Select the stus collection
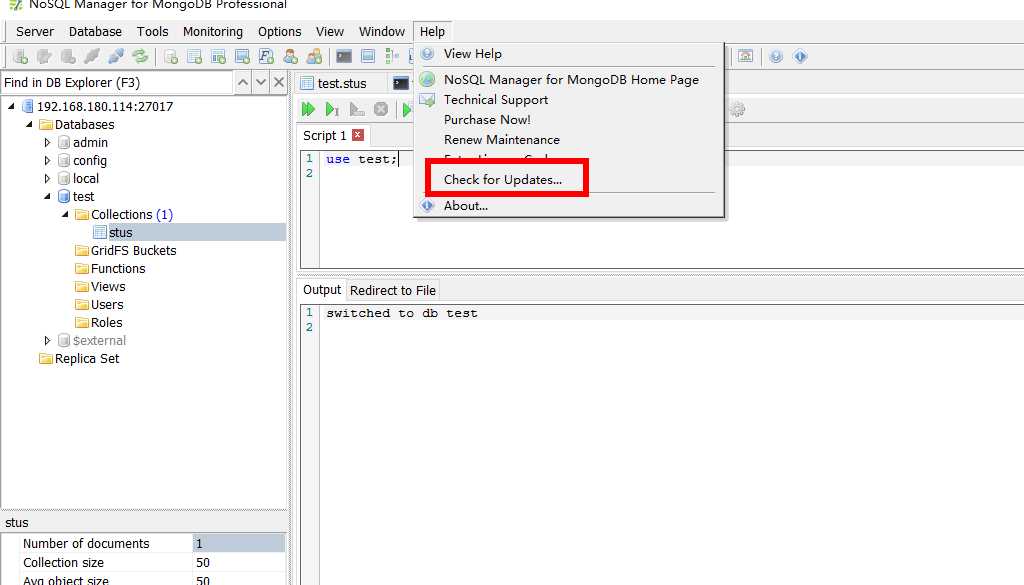The height and width of the screenshot is (585, 1024). [x=121, y=232]
